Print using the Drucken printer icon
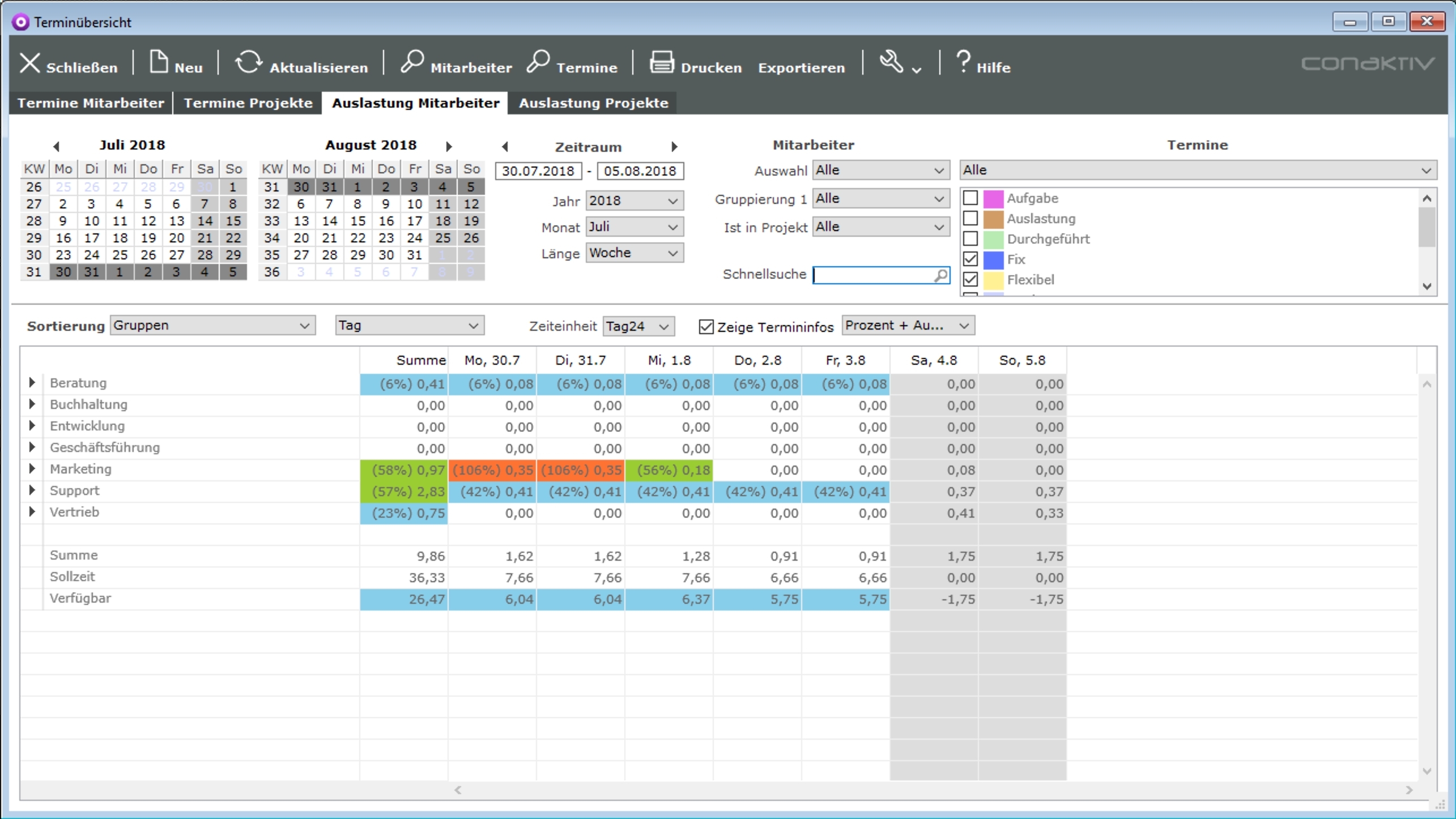 click(661, 62)
